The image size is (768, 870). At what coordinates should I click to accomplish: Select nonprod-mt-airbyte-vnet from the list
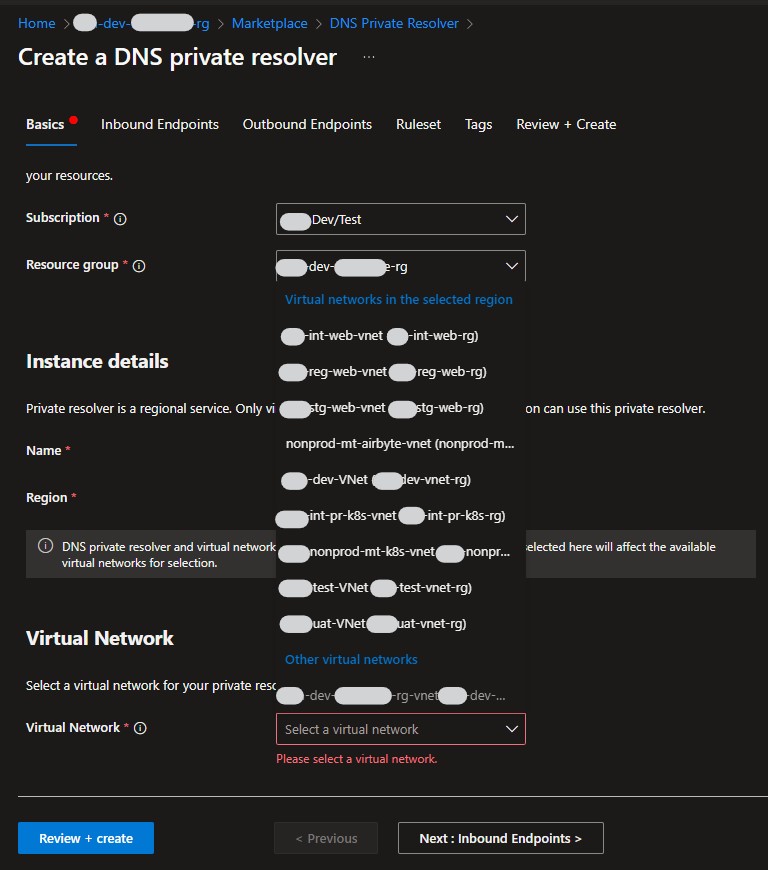pyautogui.click(x=397, y=443)
